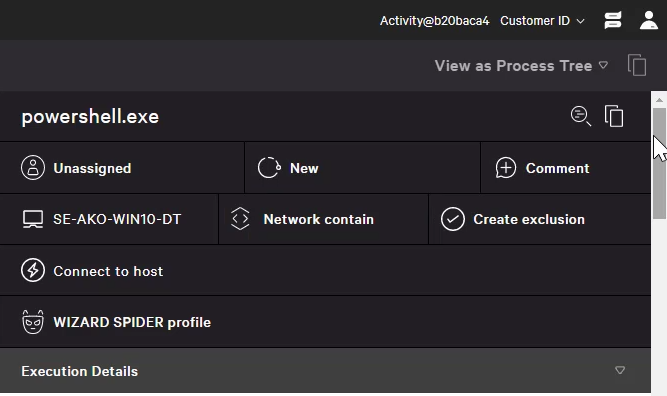Click Network contain button
Screen dimensions: 667x396
pos(323,219)
